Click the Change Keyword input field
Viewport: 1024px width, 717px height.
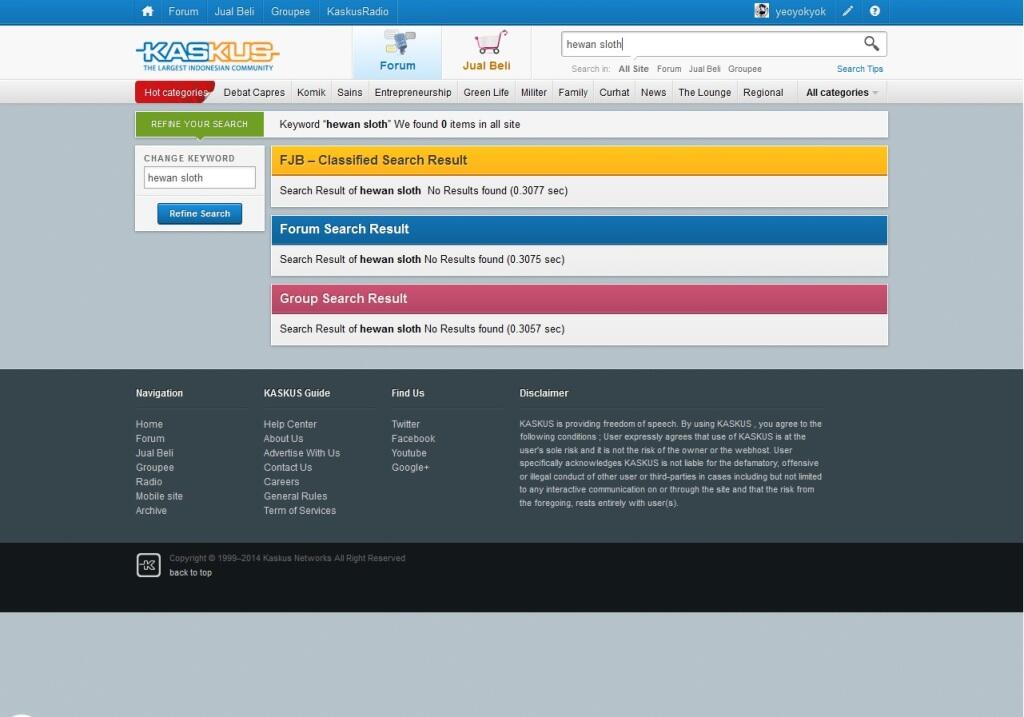pos(200,178)
